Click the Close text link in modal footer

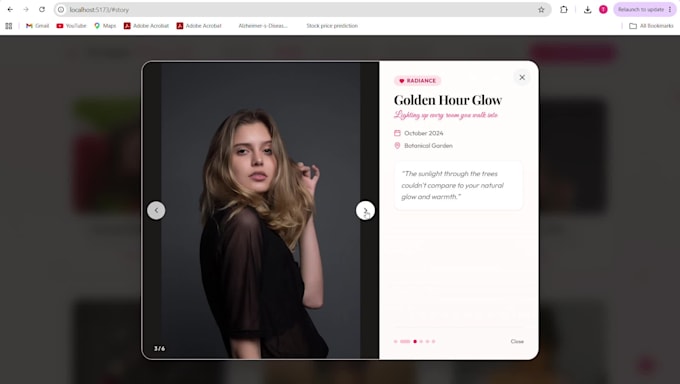(x=517, y=341)
